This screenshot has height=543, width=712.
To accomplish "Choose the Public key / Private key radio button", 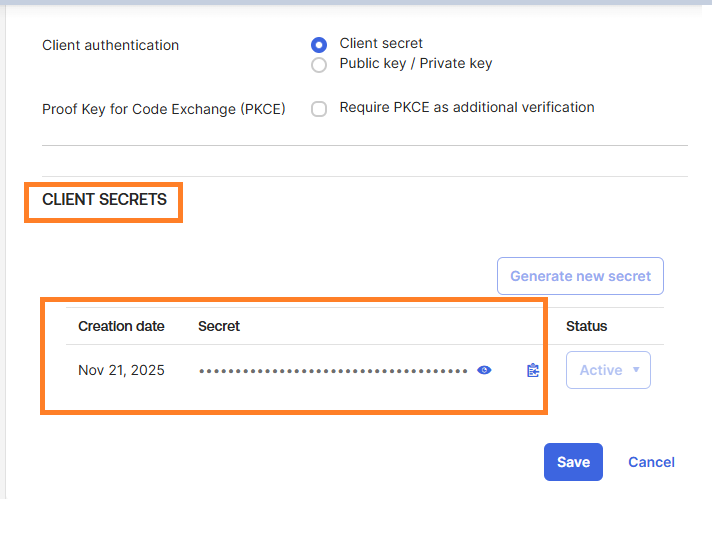I will coord(319,65).
